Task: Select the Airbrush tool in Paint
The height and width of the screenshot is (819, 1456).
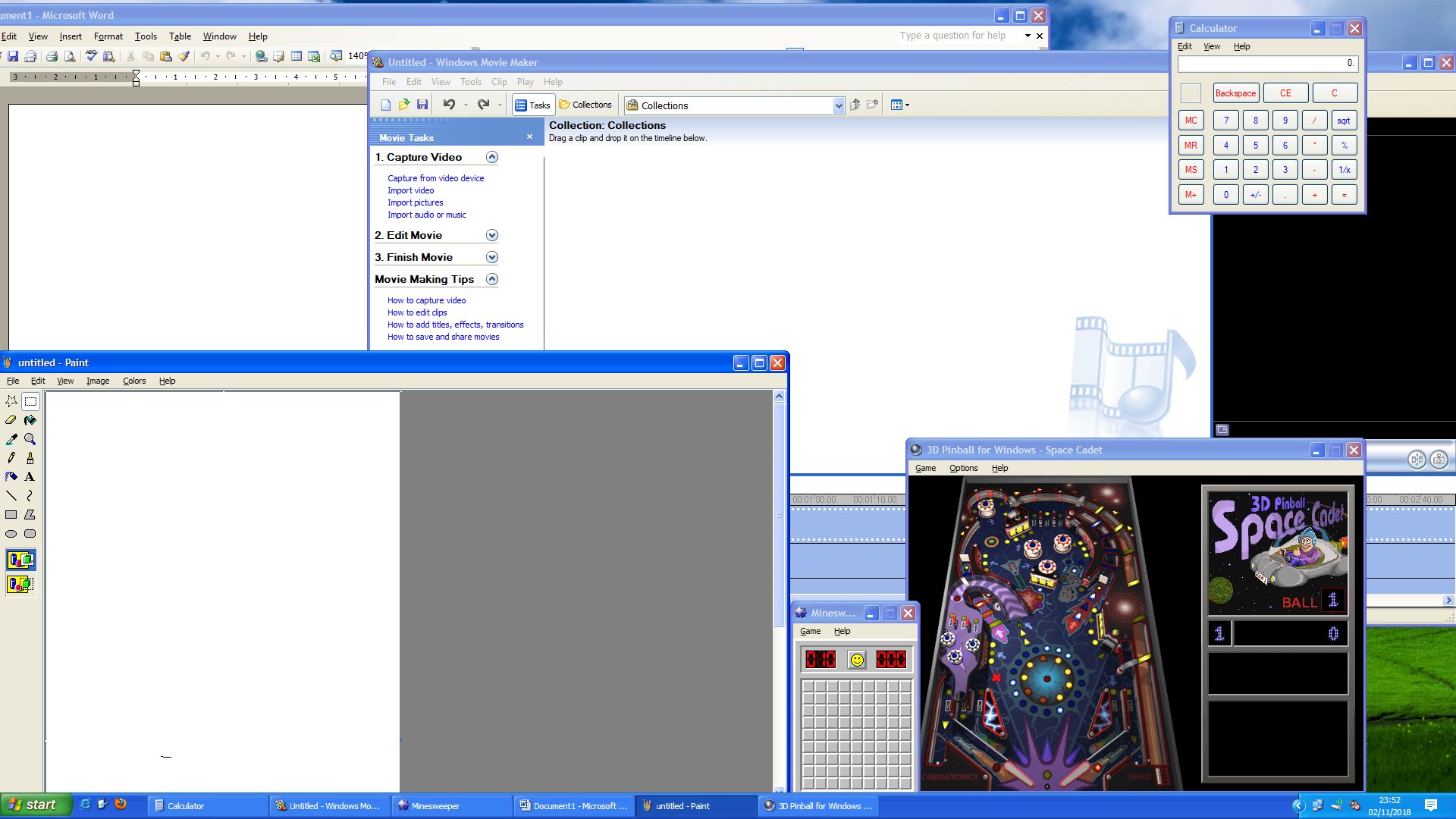Action: 11,476
